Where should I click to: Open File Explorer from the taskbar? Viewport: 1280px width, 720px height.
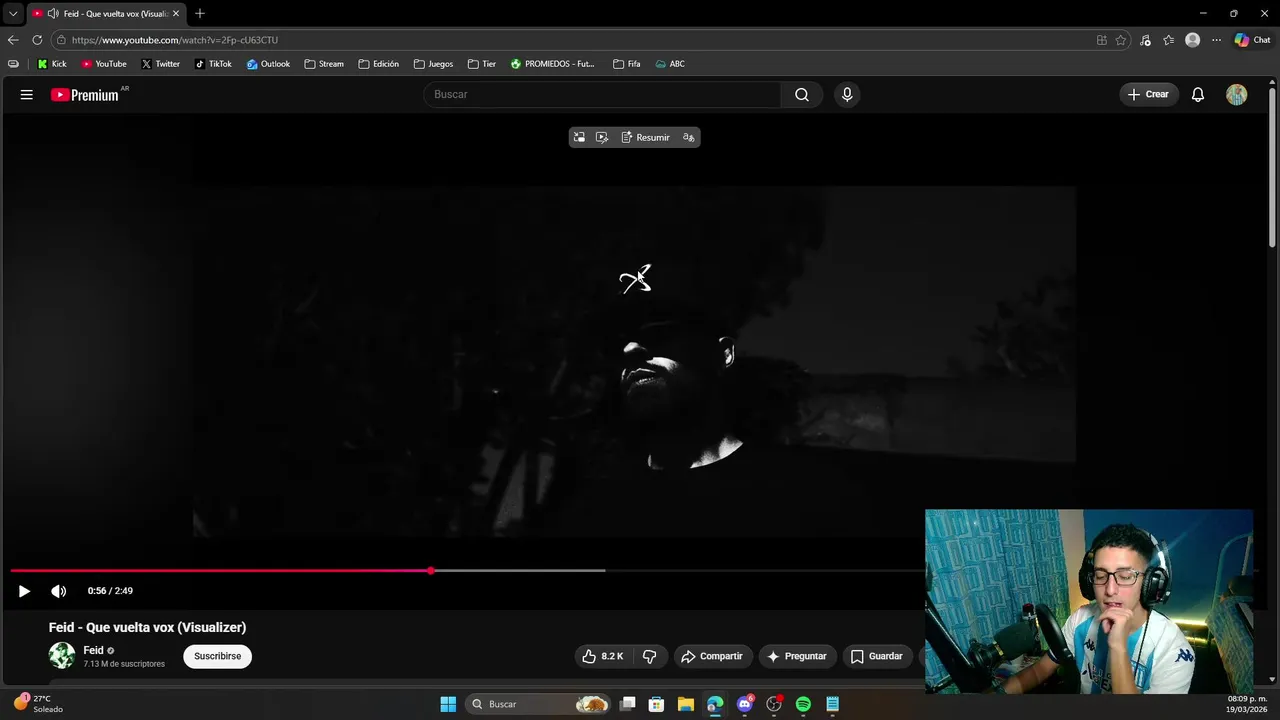685,704
